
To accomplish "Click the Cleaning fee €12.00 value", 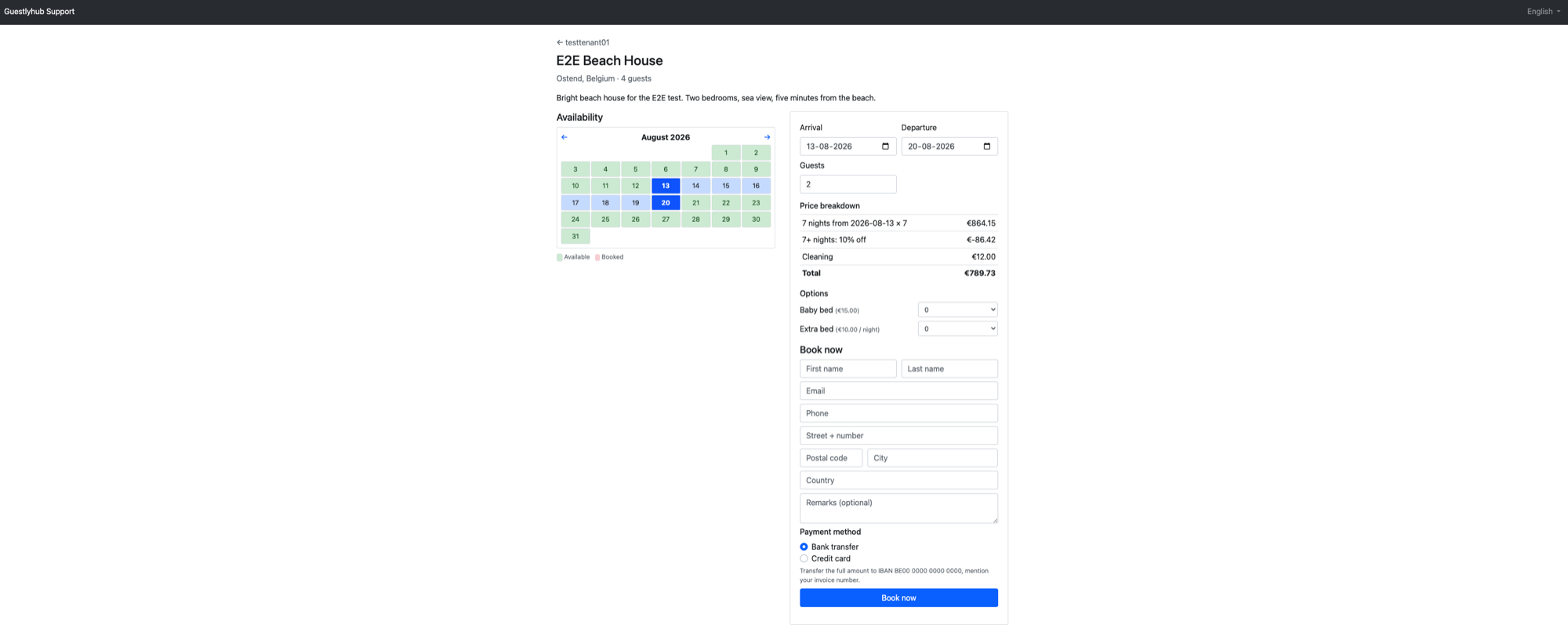I will click(983, 256).
